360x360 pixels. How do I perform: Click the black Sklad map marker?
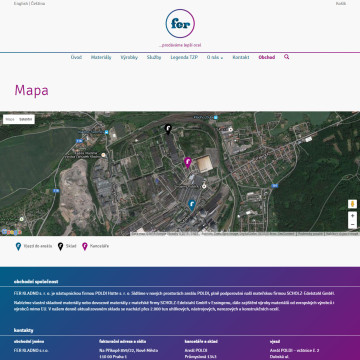168,129
